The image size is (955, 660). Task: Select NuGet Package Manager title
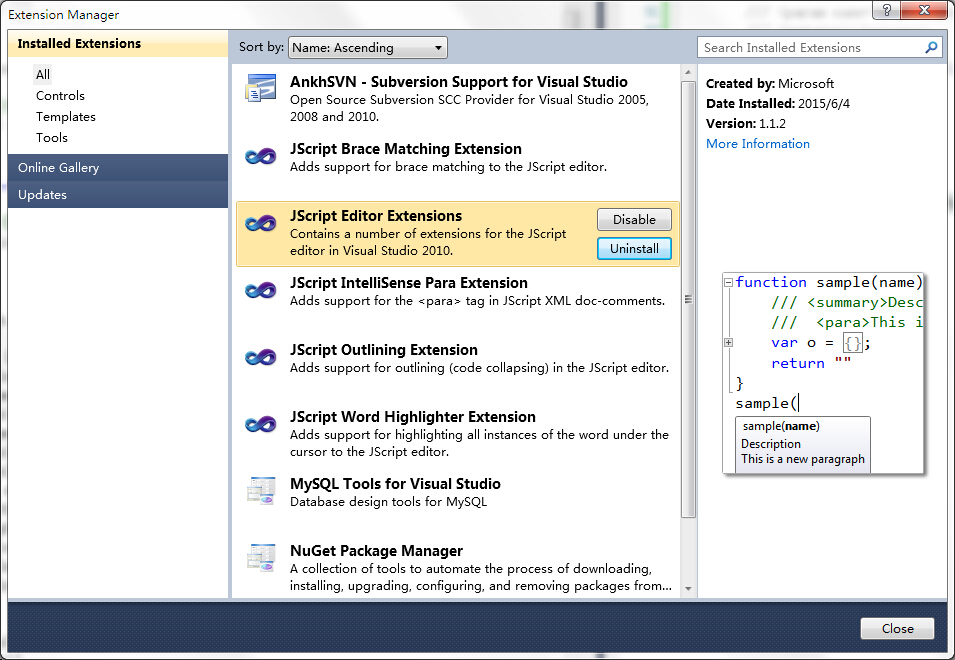click(x=376, y=550)
